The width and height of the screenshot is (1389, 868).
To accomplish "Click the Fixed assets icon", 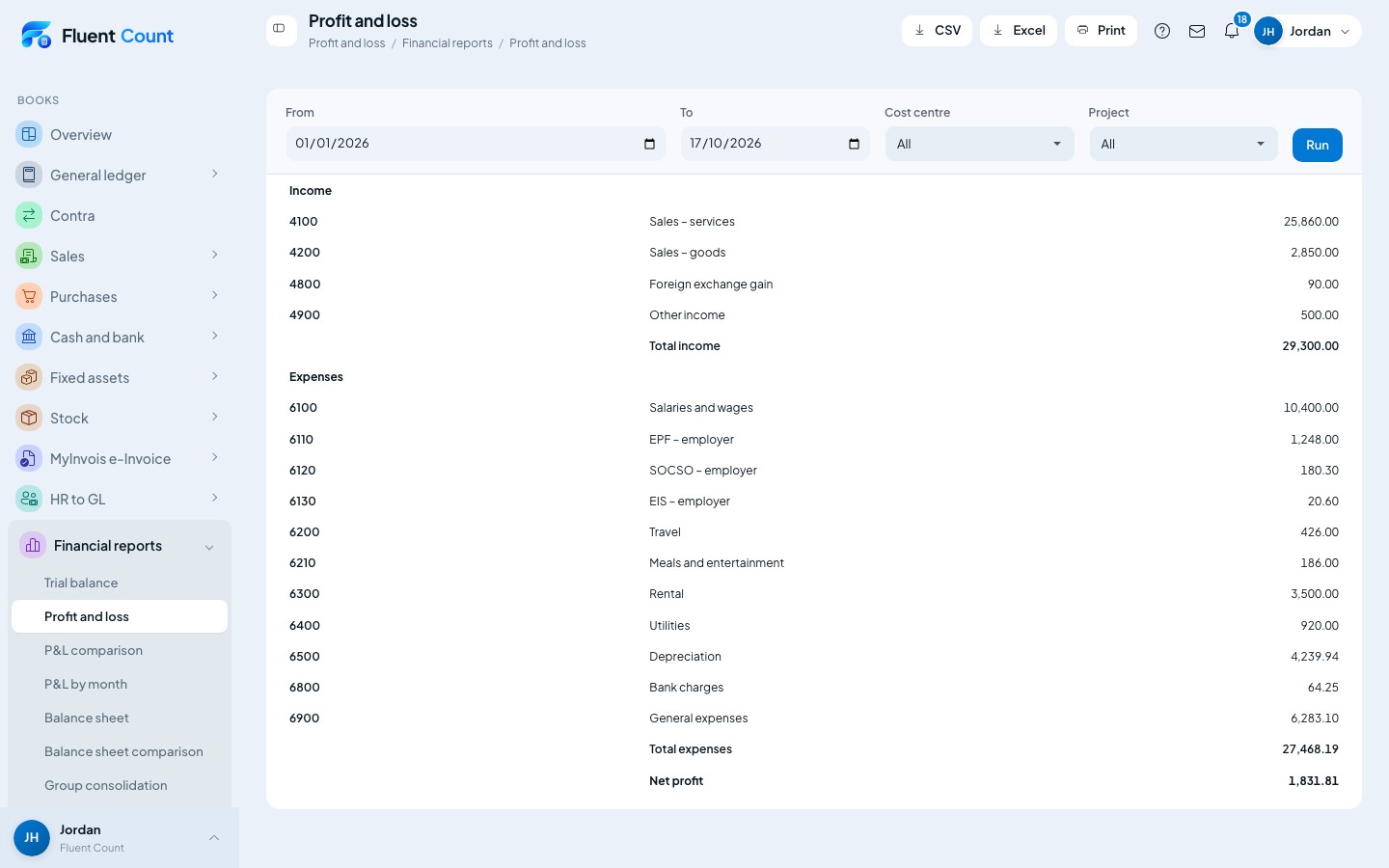I will coord(29,377).
